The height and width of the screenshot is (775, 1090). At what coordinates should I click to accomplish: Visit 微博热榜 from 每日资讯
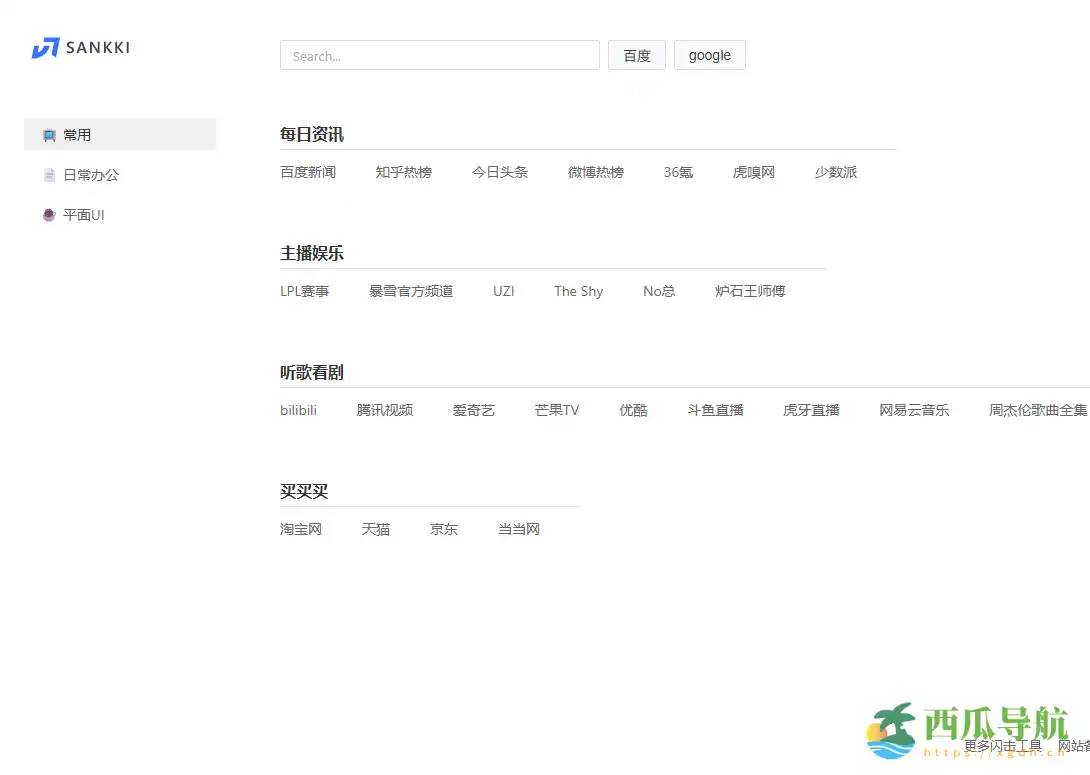[x=595, y=171]
